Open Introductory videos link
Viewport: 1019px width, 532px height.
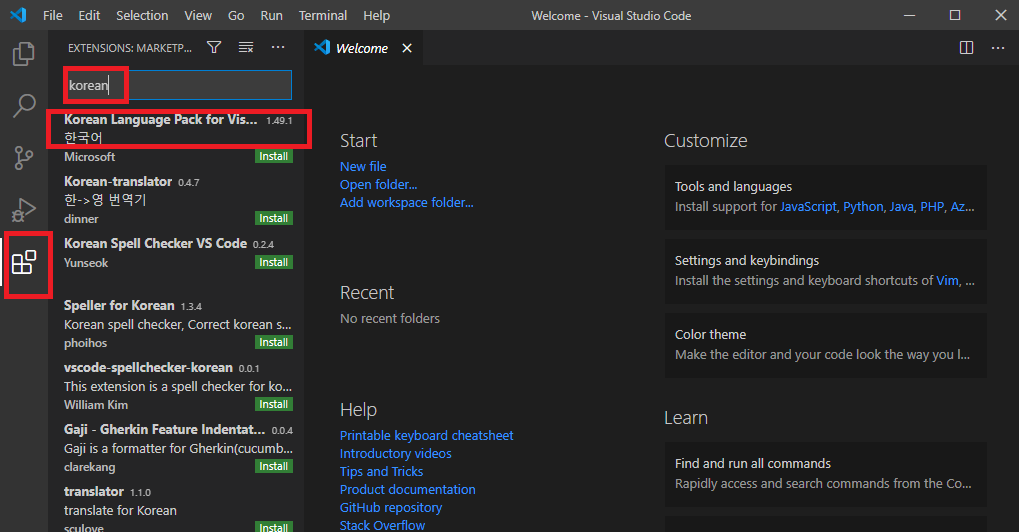tap(395, 453)
